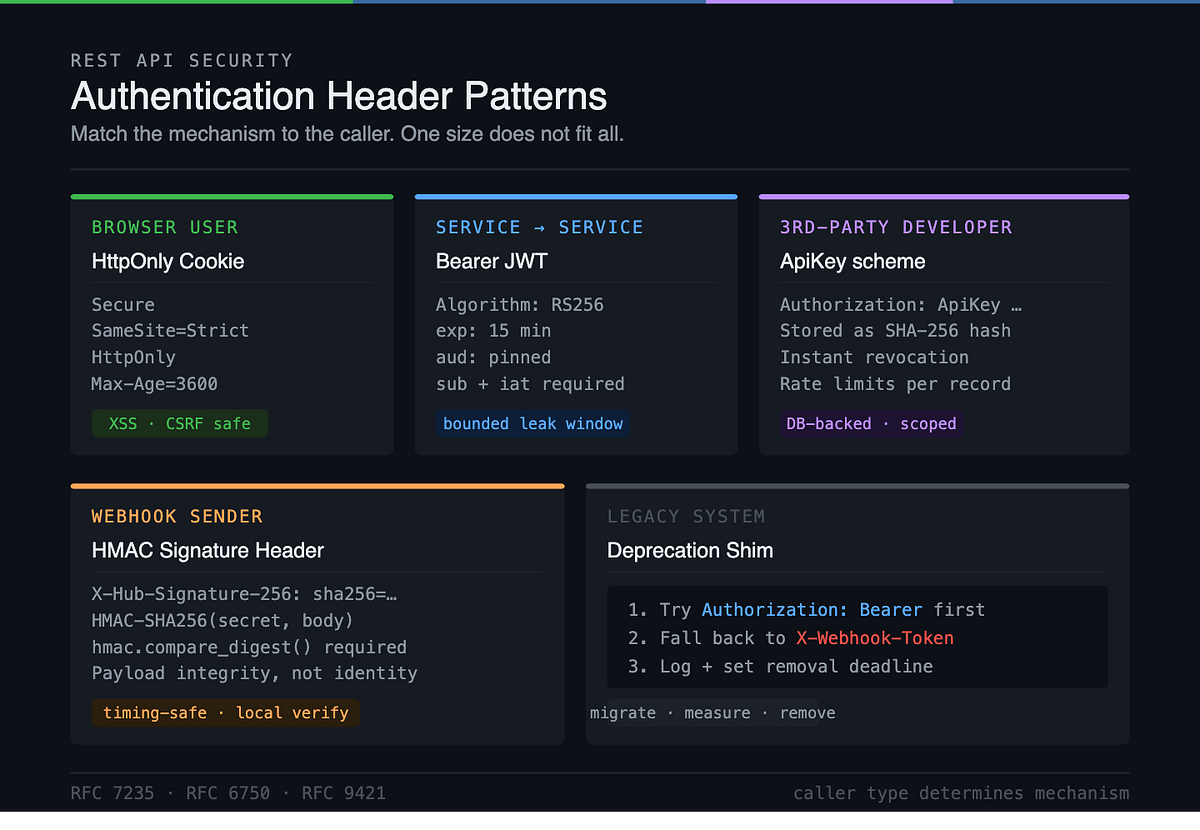Click the 'X-Hub-Signature-256: sha256=…' line
The height and width of the screenshot is (830, 1200).
[x=245, y=594]
